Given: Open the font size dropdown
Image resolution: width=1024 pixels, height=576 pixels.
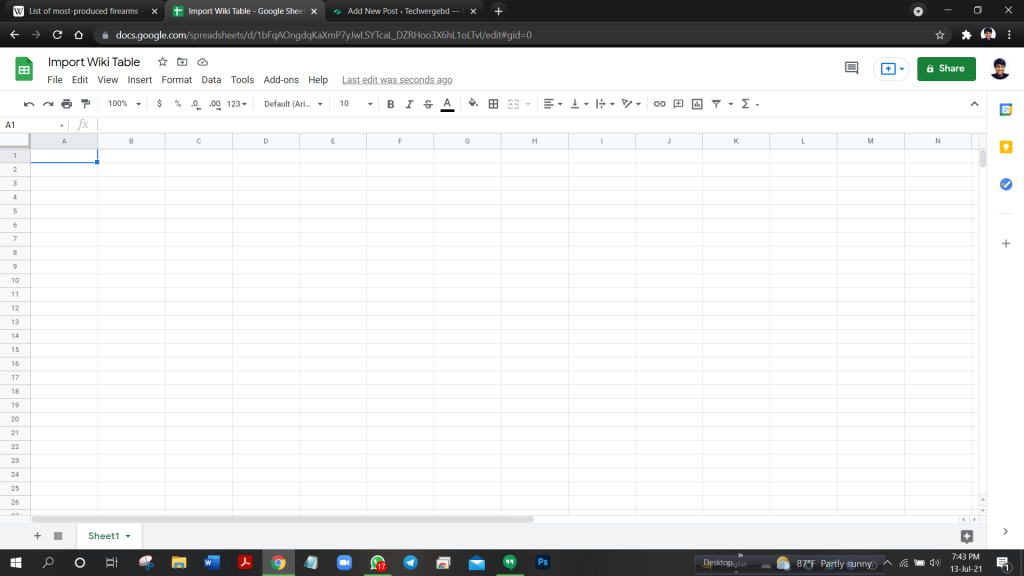Looking at the screenshot, I should (355, 104).
